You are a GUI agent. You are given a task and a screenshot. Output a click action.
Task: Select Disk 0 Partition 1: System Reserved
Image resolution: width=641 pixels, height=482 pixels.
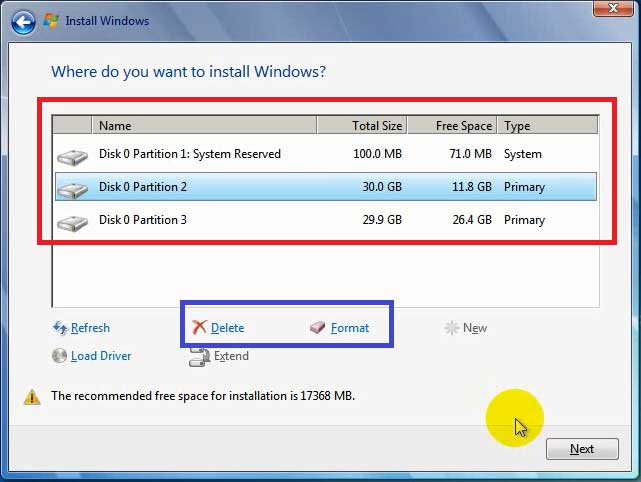(190, 154)
